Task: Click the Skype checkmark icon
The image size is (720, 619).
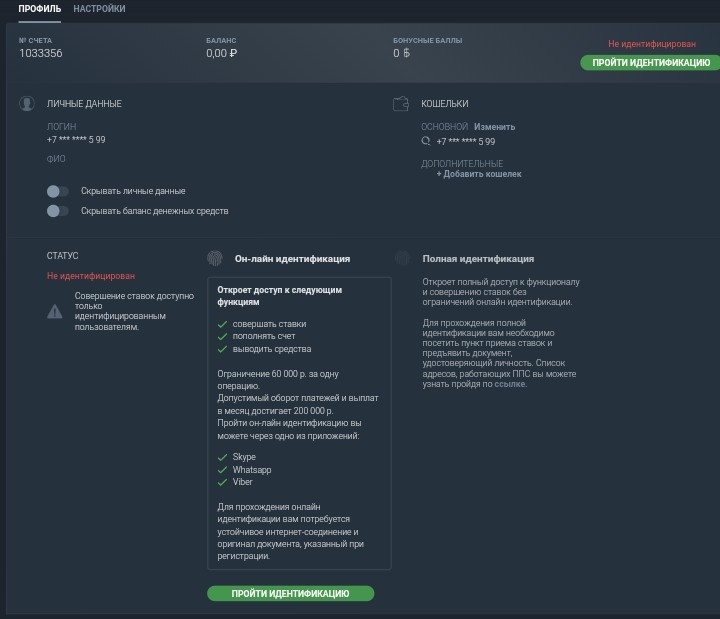Action: [223, 457]
